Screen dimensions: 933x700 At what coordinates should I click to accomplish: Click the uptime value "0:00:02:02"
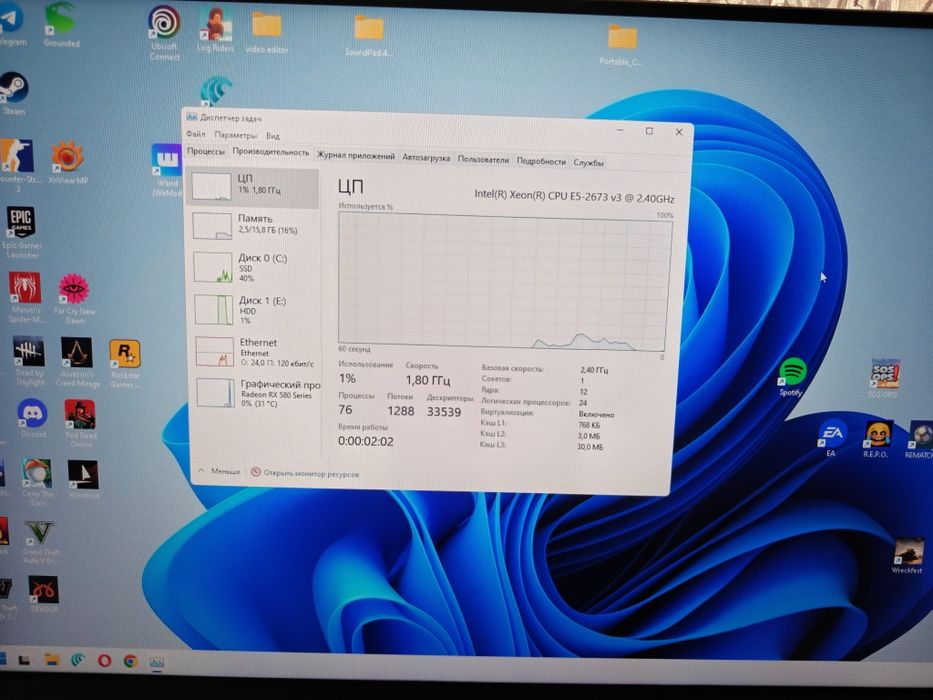(x=365, y=441)
